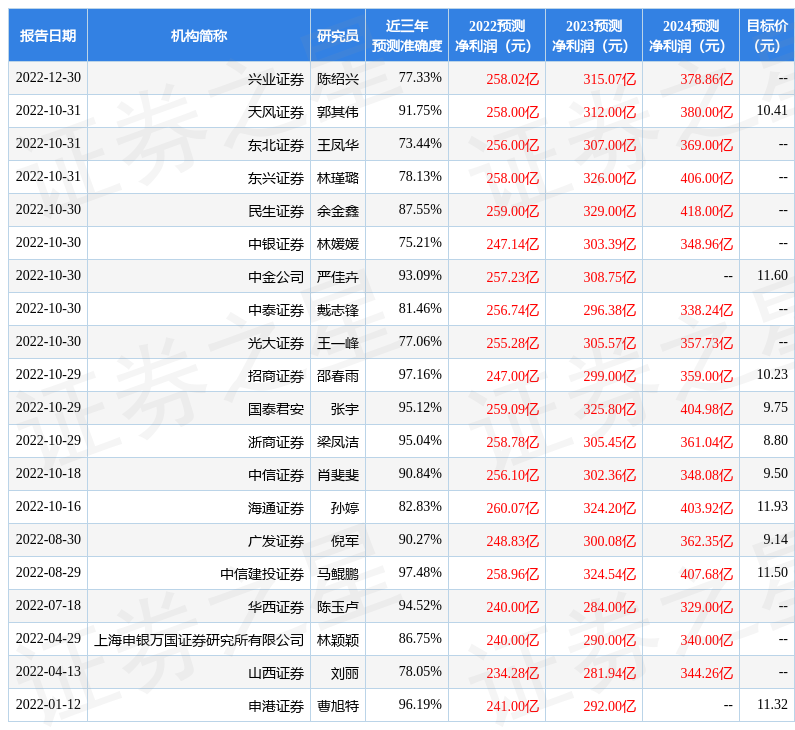795x730 pixels.
Task: Click 2024 forecast value 418.00亿
Action: 706,211
